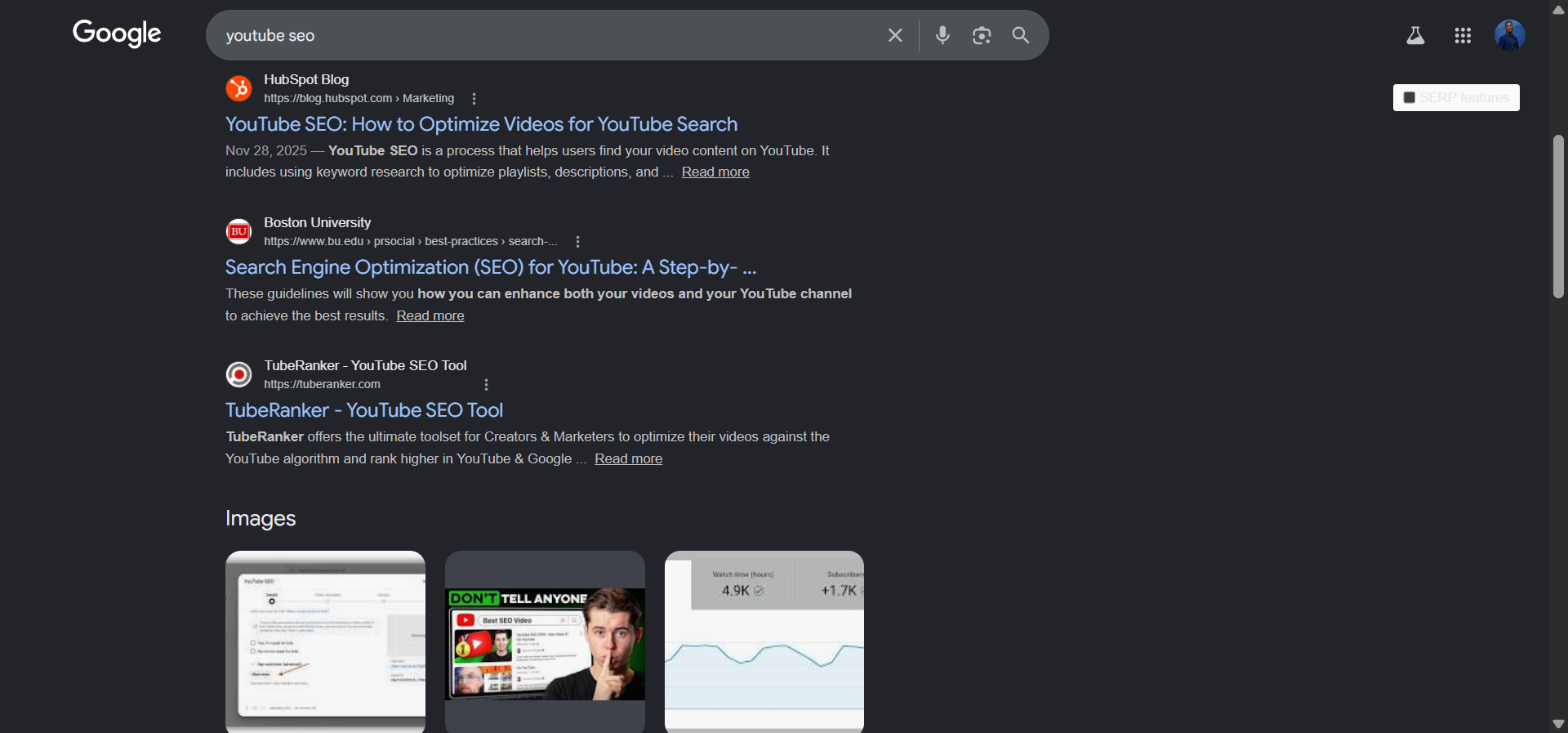Screen dimensions: 1568x733
Task: Toggle the SERP features checkbox
Action: (1409, 98)
